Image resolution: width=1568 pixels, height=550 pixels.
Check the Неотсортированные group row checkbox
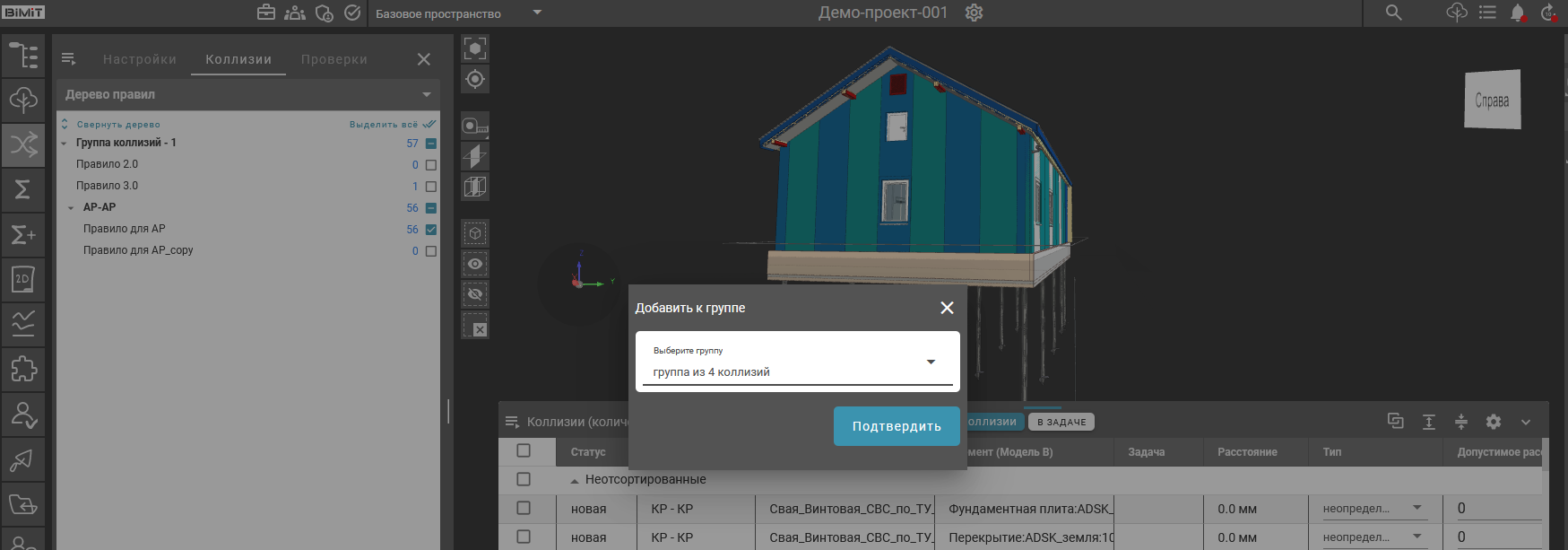tap(524, 480)
